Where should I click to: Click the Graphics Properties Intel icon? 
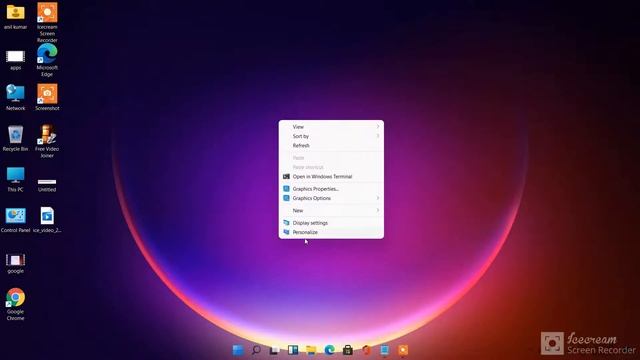pos(286,189)
